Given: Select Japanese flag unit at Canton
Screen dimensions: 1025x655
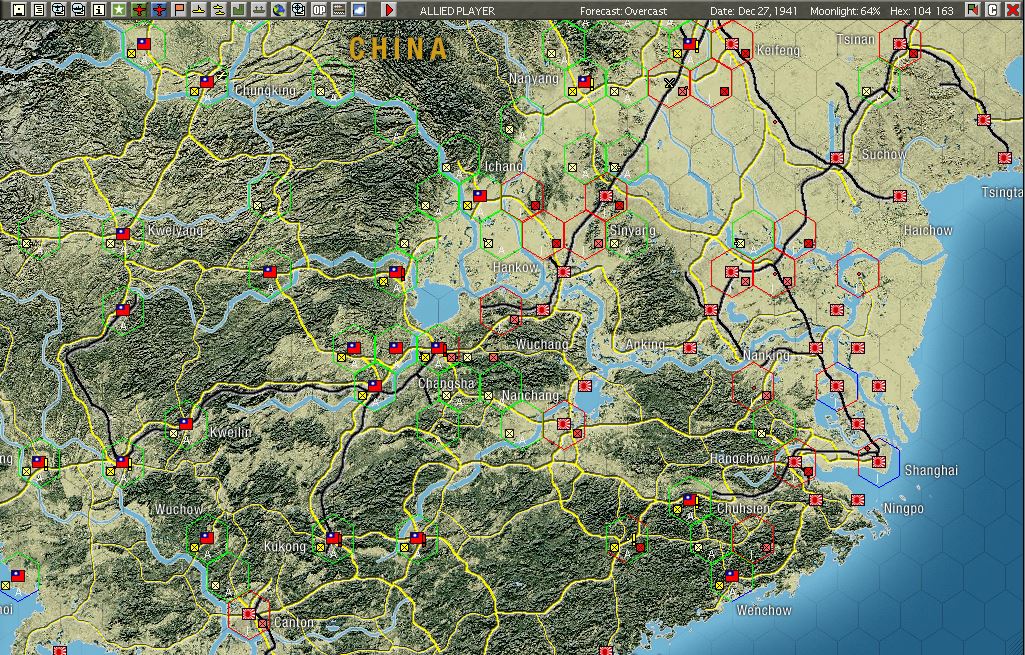Looking at the screenshot, I should pos(249,614).
